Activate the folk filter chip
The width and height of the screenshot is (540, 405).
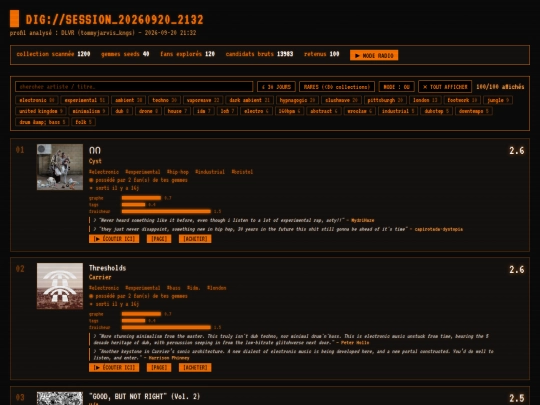(83, 122)
